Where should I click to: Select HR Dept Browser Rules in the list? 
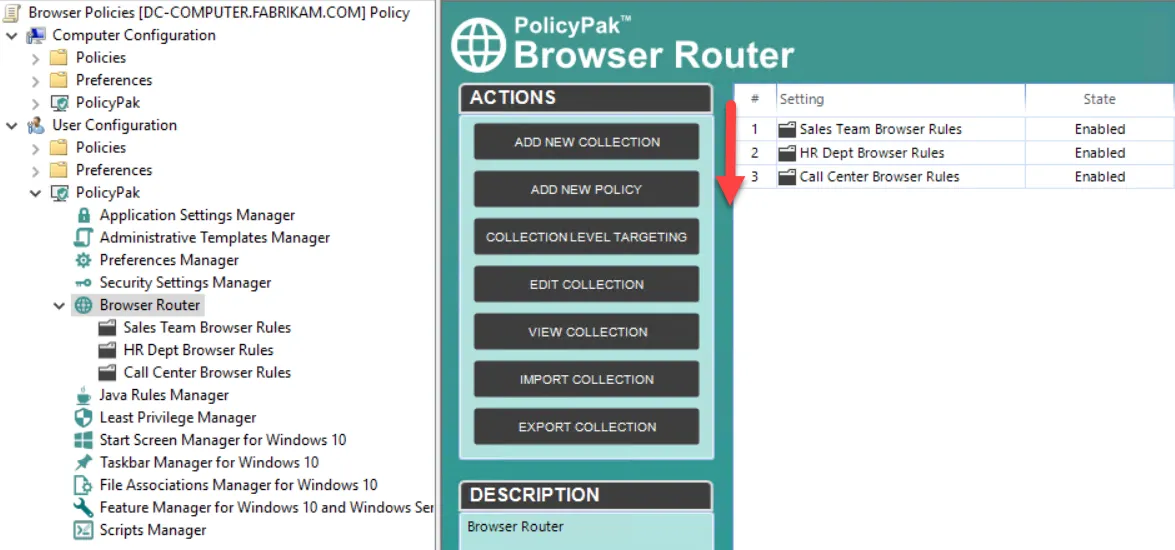(x=872, y=153)
